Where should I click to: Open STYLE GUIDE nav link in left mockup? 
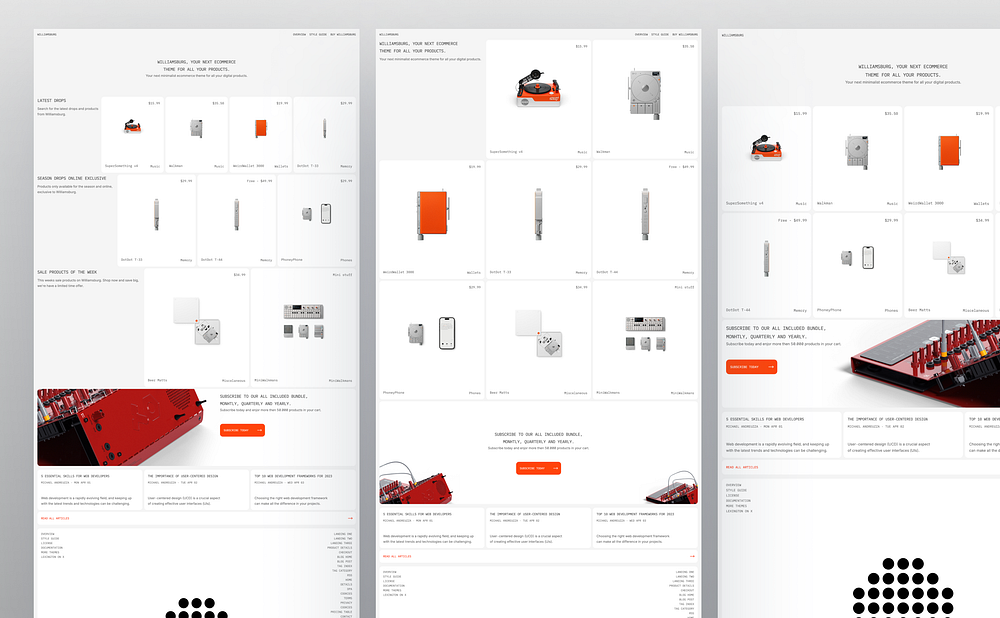[318, 34]
